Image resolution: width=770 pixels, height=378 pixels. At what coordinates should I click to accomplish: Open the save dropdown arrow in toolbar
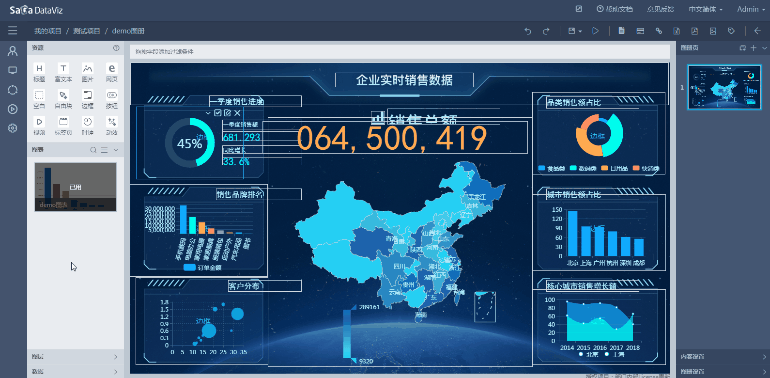coord(580,31)
